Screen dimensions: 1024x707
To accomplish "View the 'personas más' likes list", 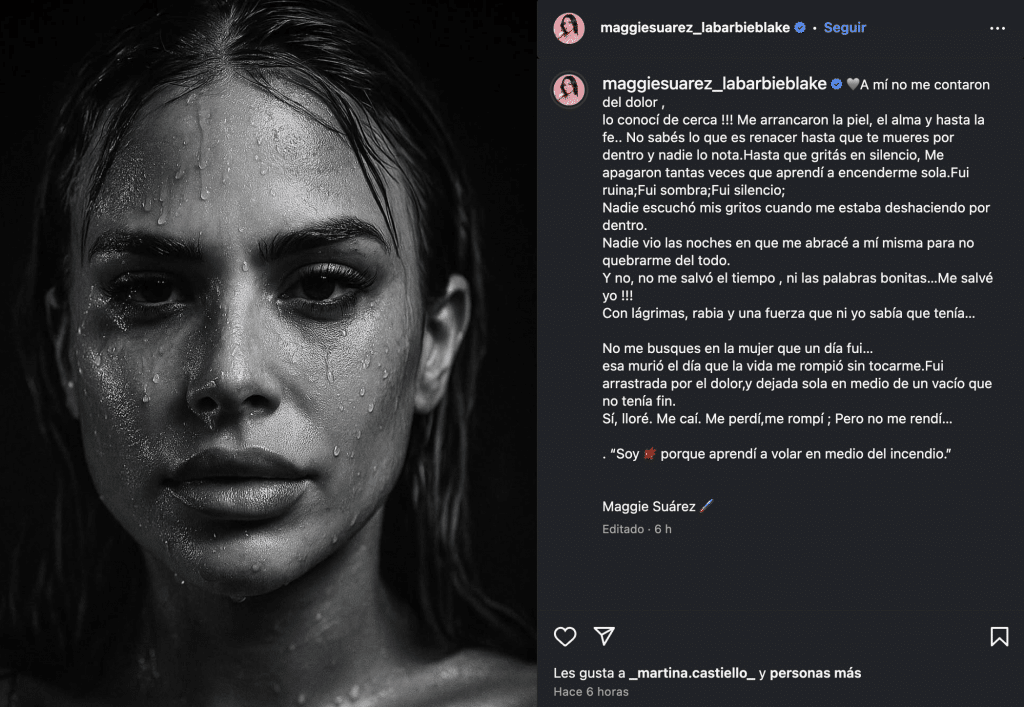I will tap(815, 672).
